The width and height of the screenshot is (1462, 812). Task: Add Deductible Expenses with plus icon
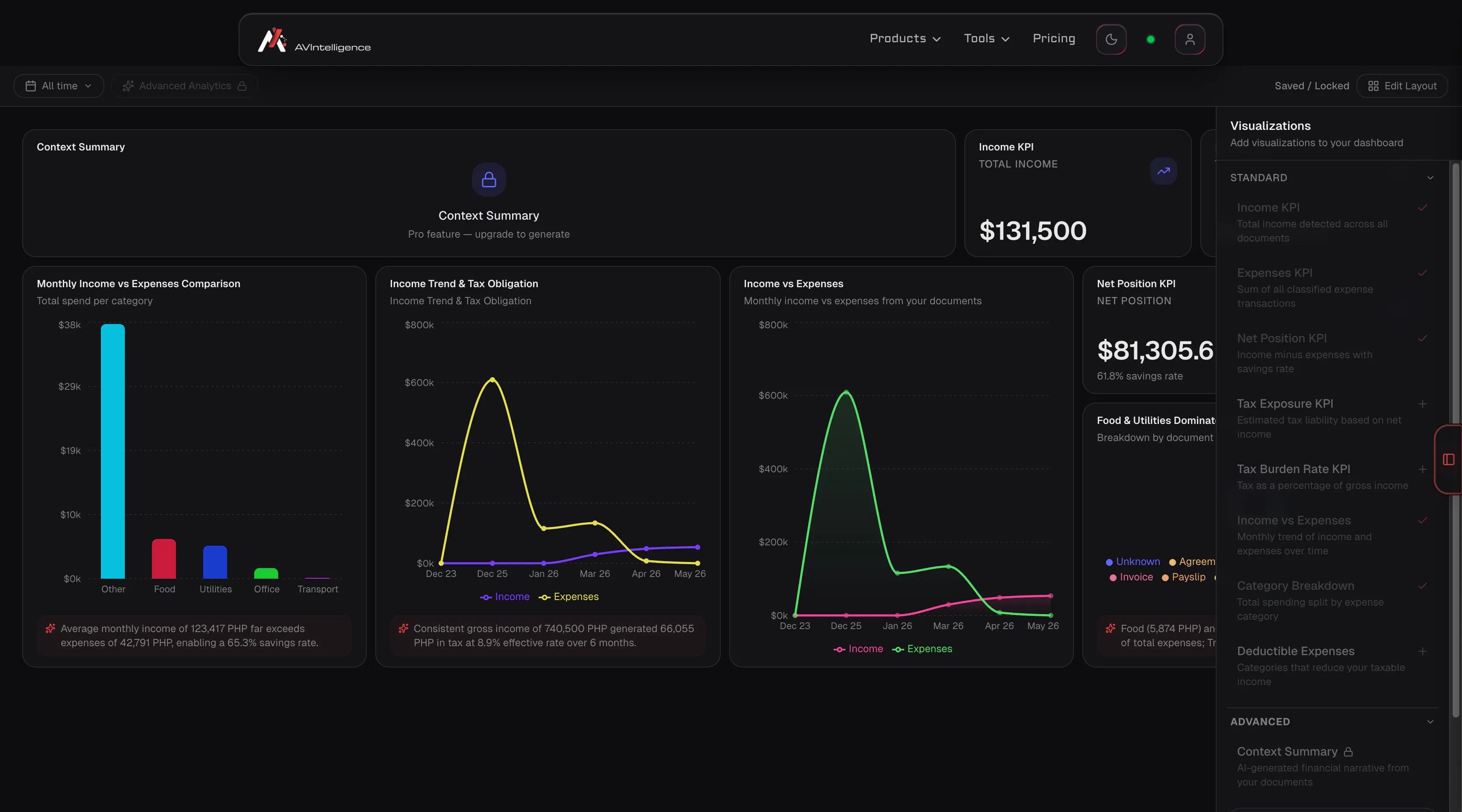[1422, 651]
